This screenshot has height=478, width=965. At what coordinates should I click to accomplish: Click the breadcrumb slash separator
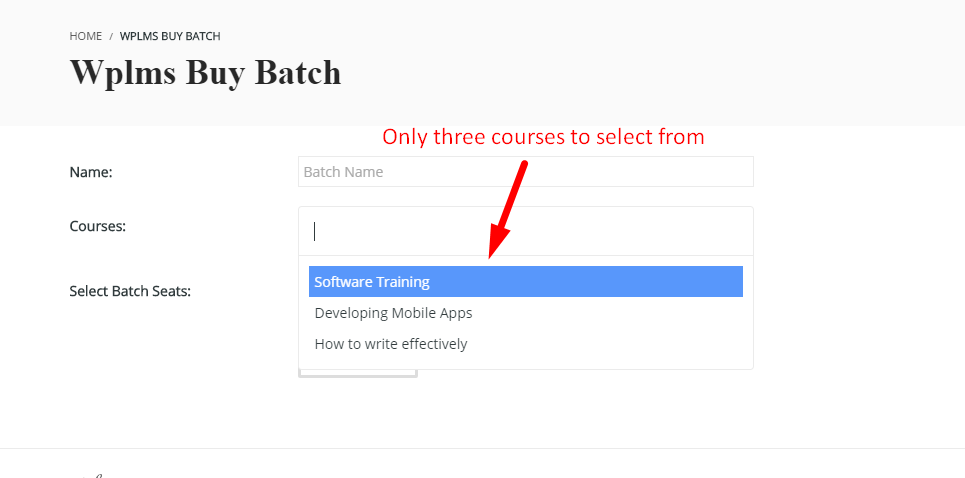(111, 36)
